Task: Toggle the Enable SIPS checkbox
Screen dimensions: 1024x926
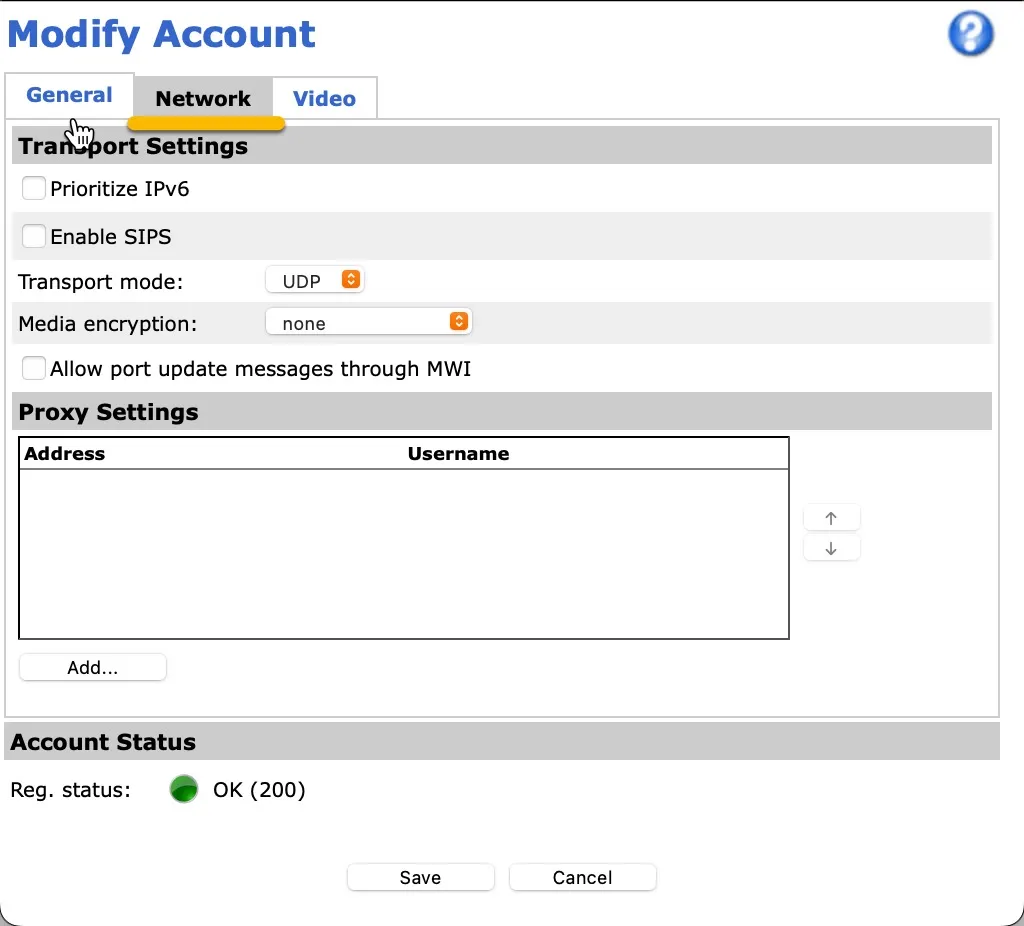Action: (x=33, y=236)
